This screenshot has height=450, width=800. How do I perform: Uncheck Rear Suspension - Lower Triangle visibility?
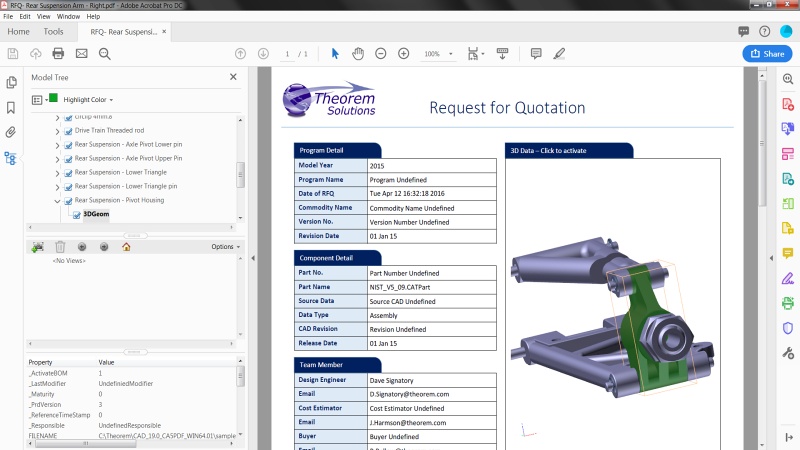(68, 173)
